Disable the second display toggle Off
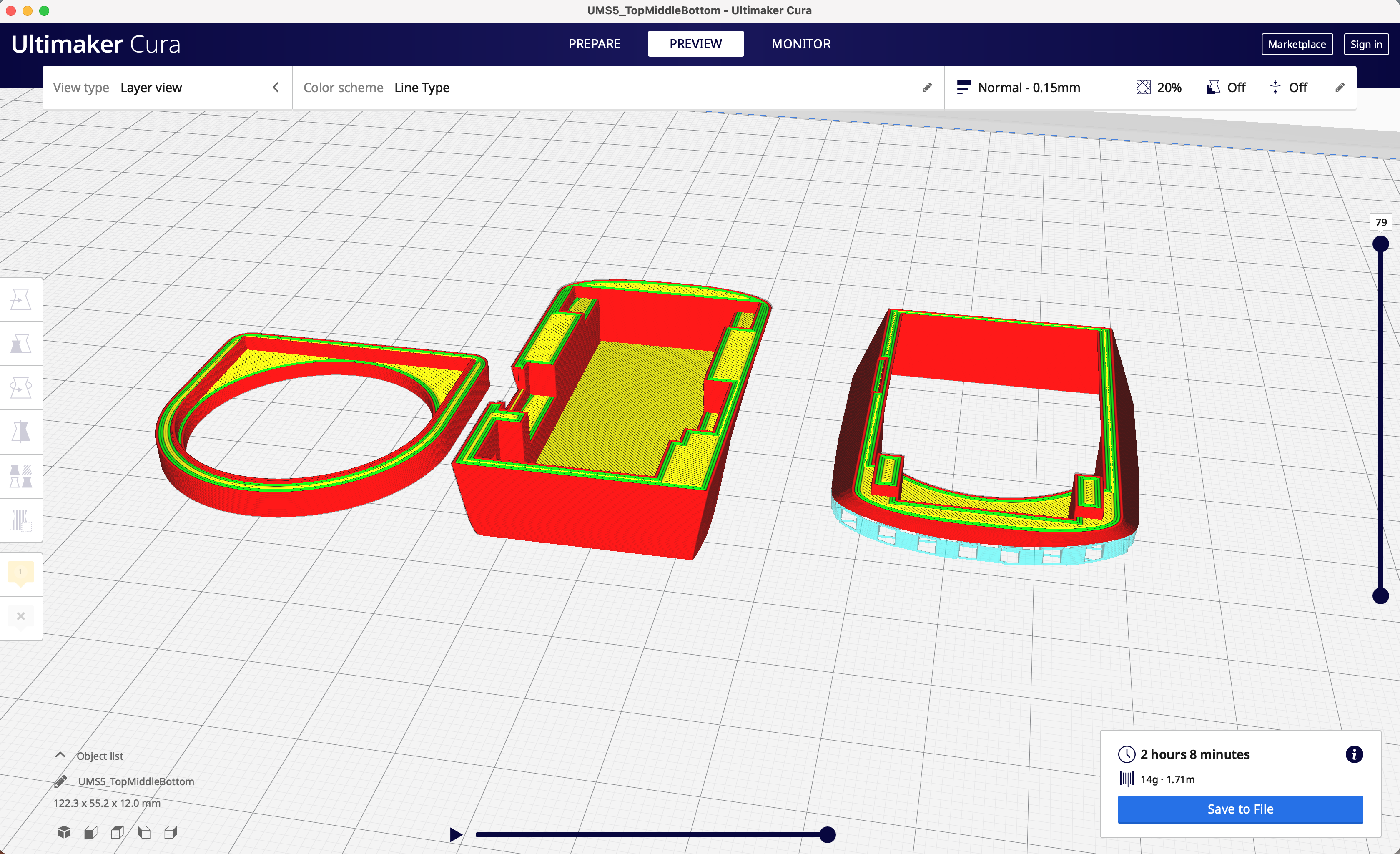The image size is (1400, 854). pos(1299,88)
